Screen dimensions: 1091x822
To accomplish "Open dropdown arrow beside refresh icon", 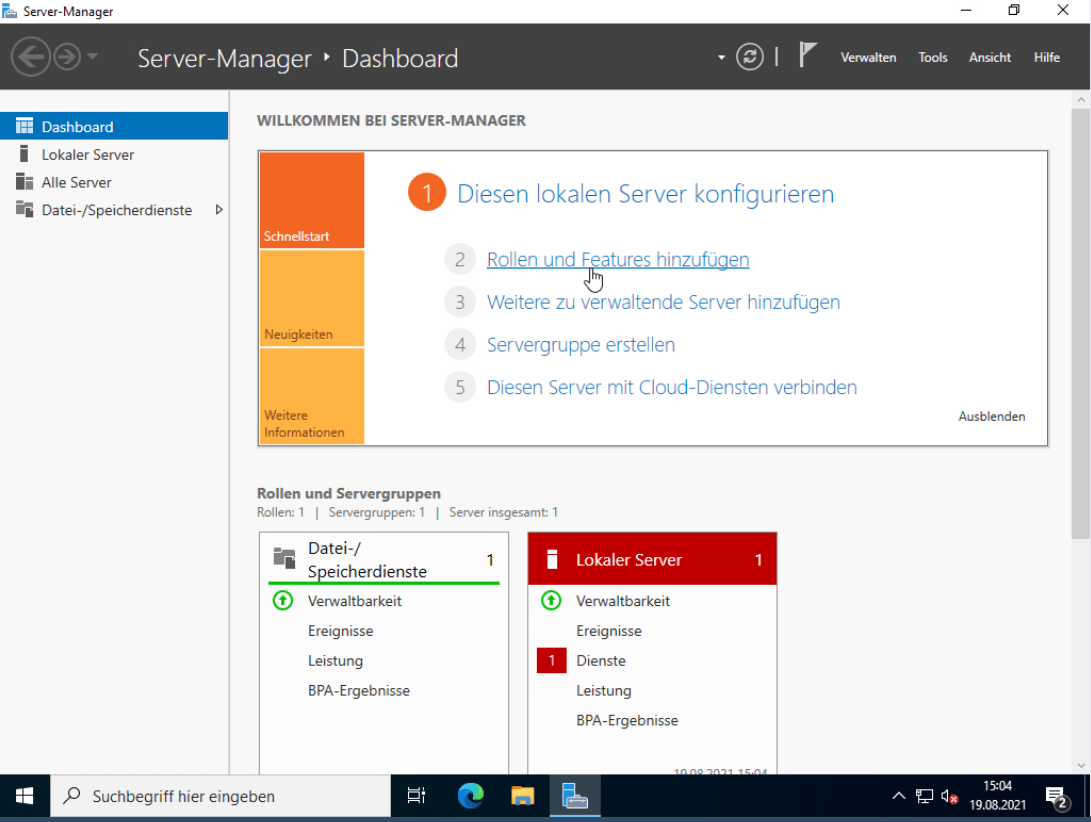I will pyautogui.click(x=721, y=57).
